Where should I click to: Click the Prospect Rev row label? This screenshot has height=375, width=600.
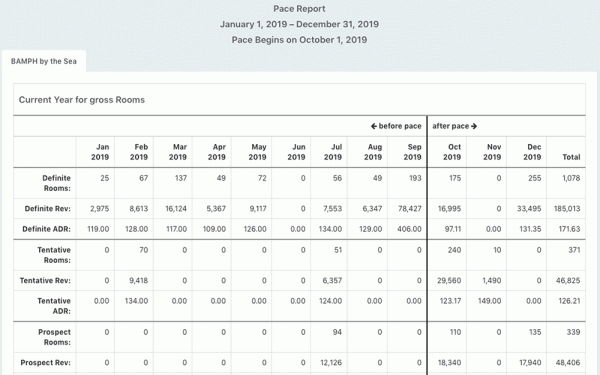(x=45, y=362)
